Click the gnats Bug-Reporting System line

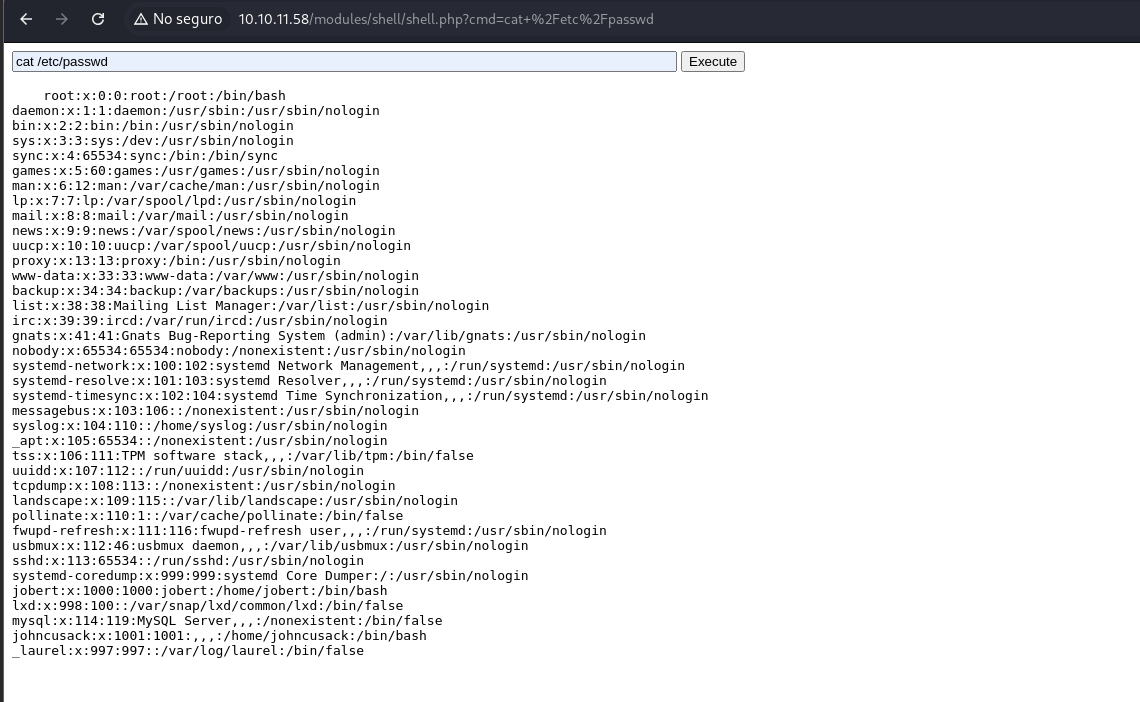tap(328, 336)
